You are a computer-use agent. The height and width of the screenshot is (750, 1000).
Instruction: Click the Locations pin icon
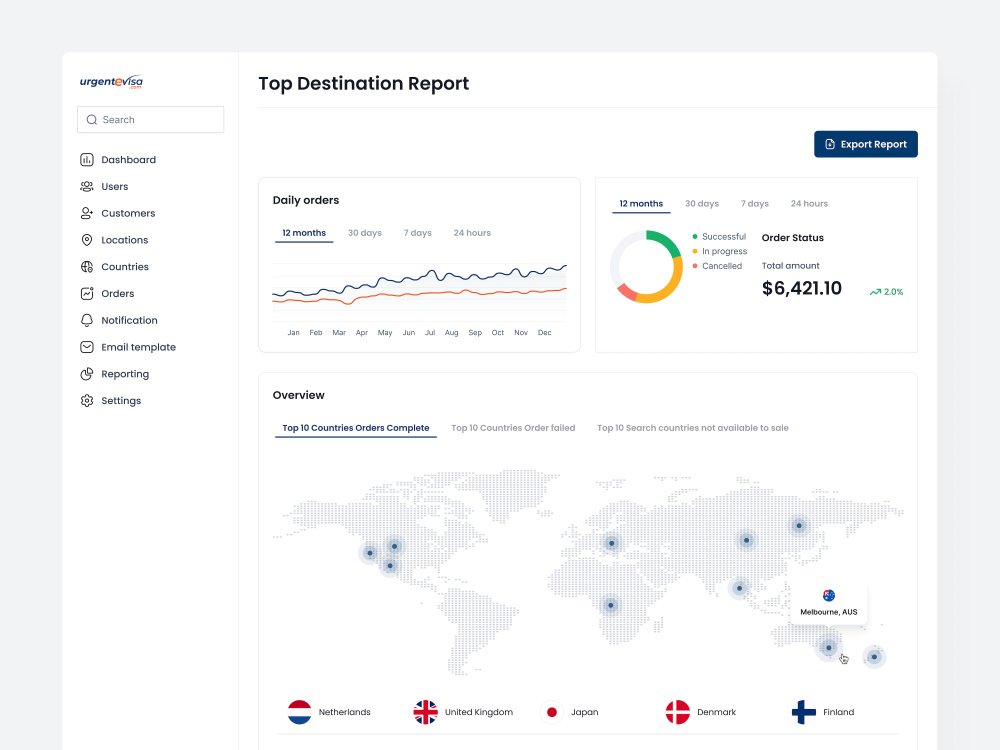click(x=87, y=240)
